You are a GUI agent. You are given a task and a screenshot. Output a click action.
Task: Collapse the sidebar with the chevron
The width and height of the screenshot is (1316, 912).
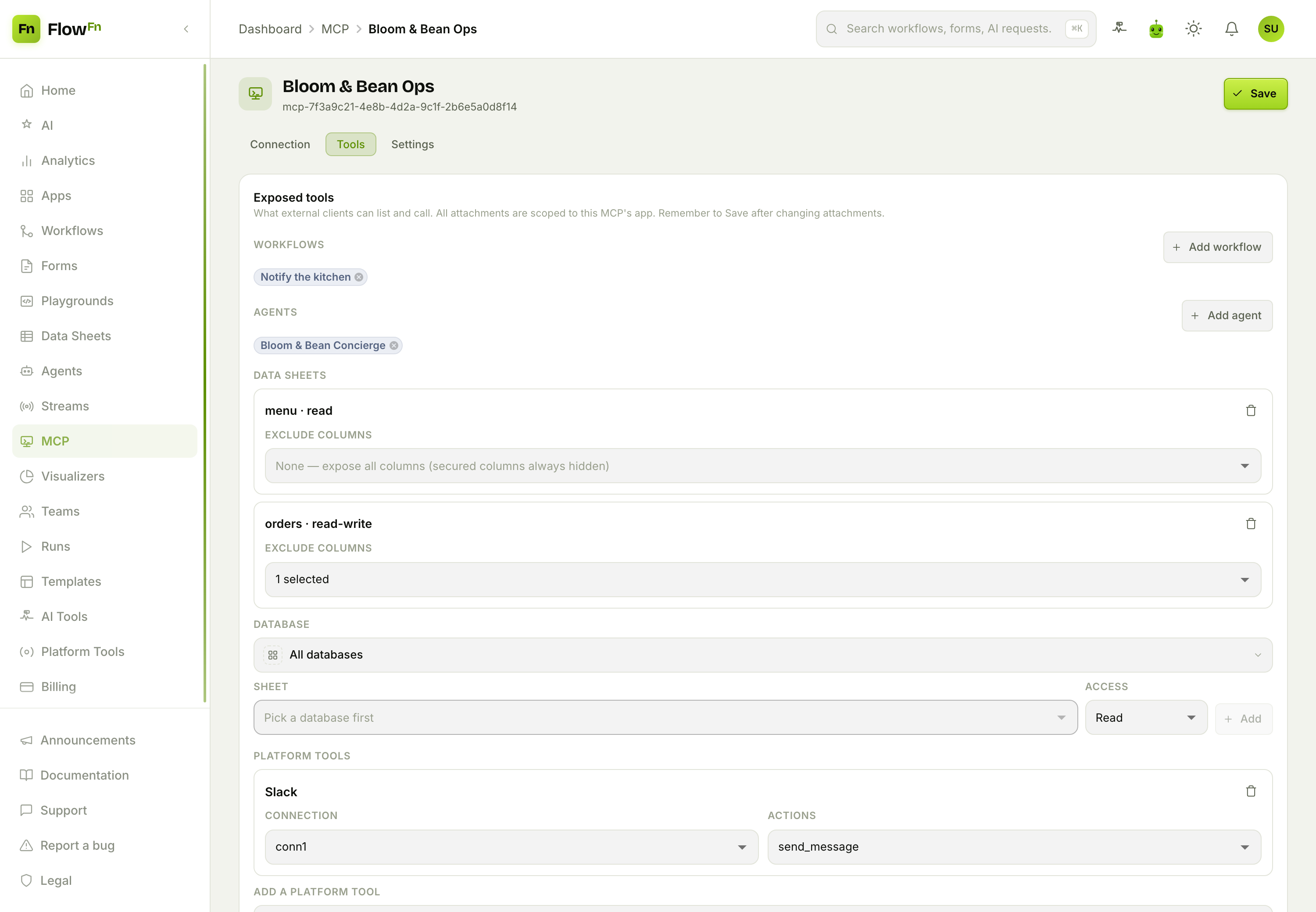[186, 28]
